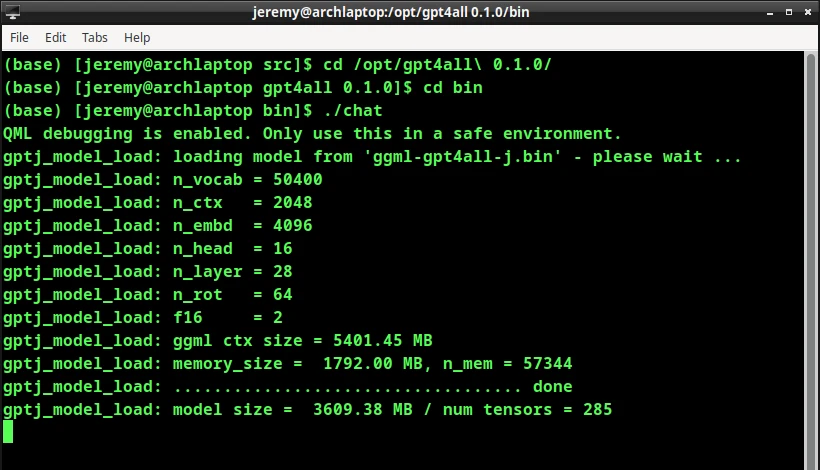820x470 pixels.
Task: Click the 'n_embd = 4096' line
Action: (x=158, y=226)
